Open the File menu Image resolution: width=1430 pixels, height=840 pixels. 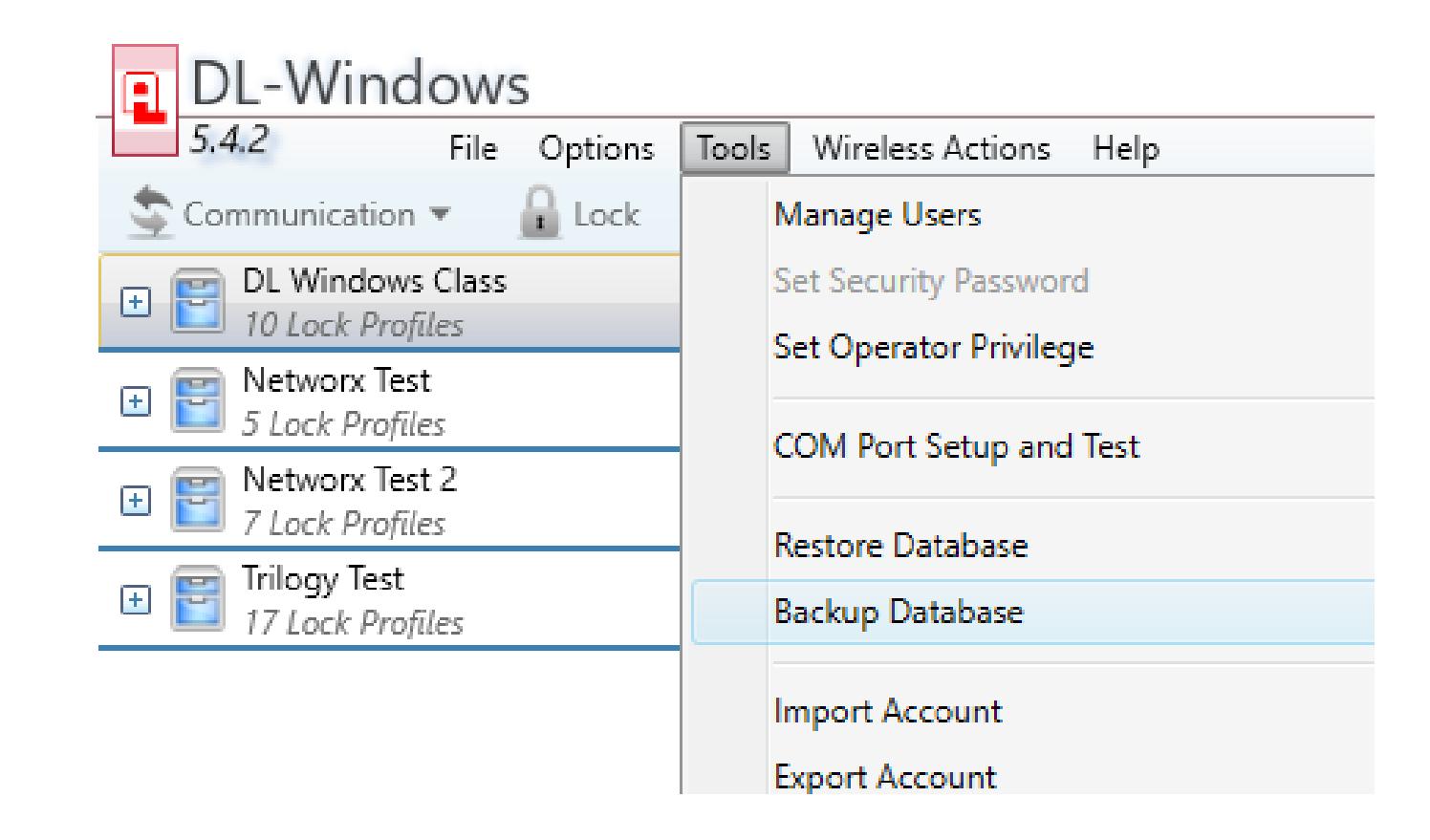(x=473, y=149)
